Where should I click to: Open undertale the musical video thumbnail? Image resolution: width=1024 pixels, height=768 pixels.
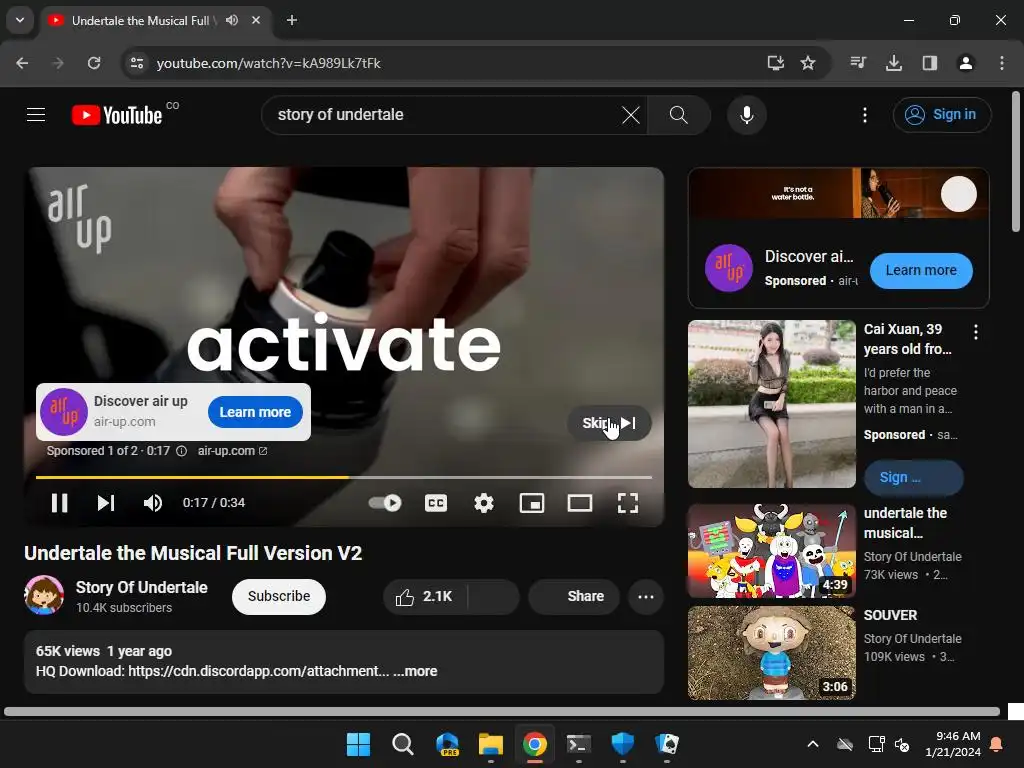(x=772, y=551)
